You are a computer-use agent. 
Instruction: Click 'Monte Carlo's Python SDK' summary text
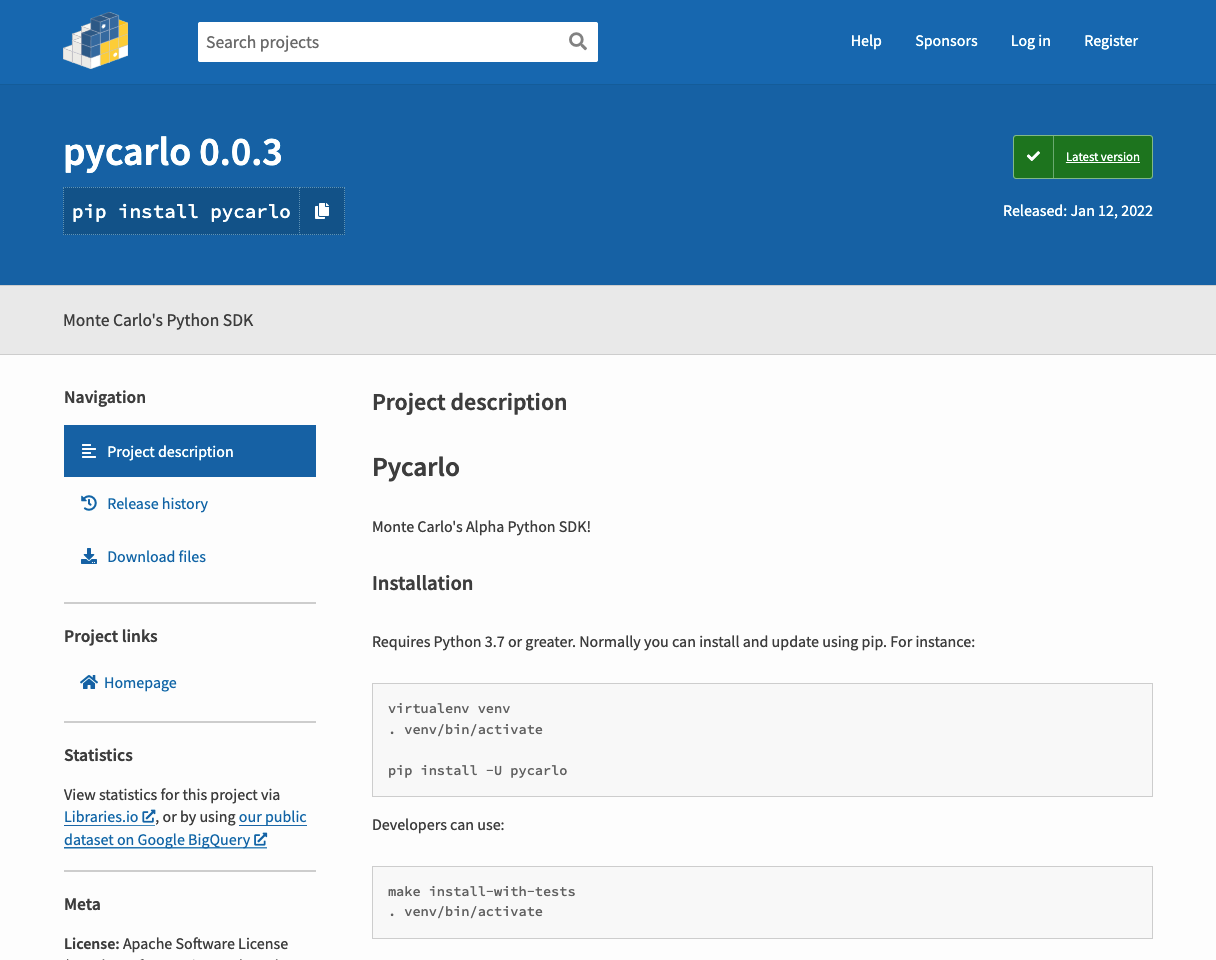(x=158, y=320)
